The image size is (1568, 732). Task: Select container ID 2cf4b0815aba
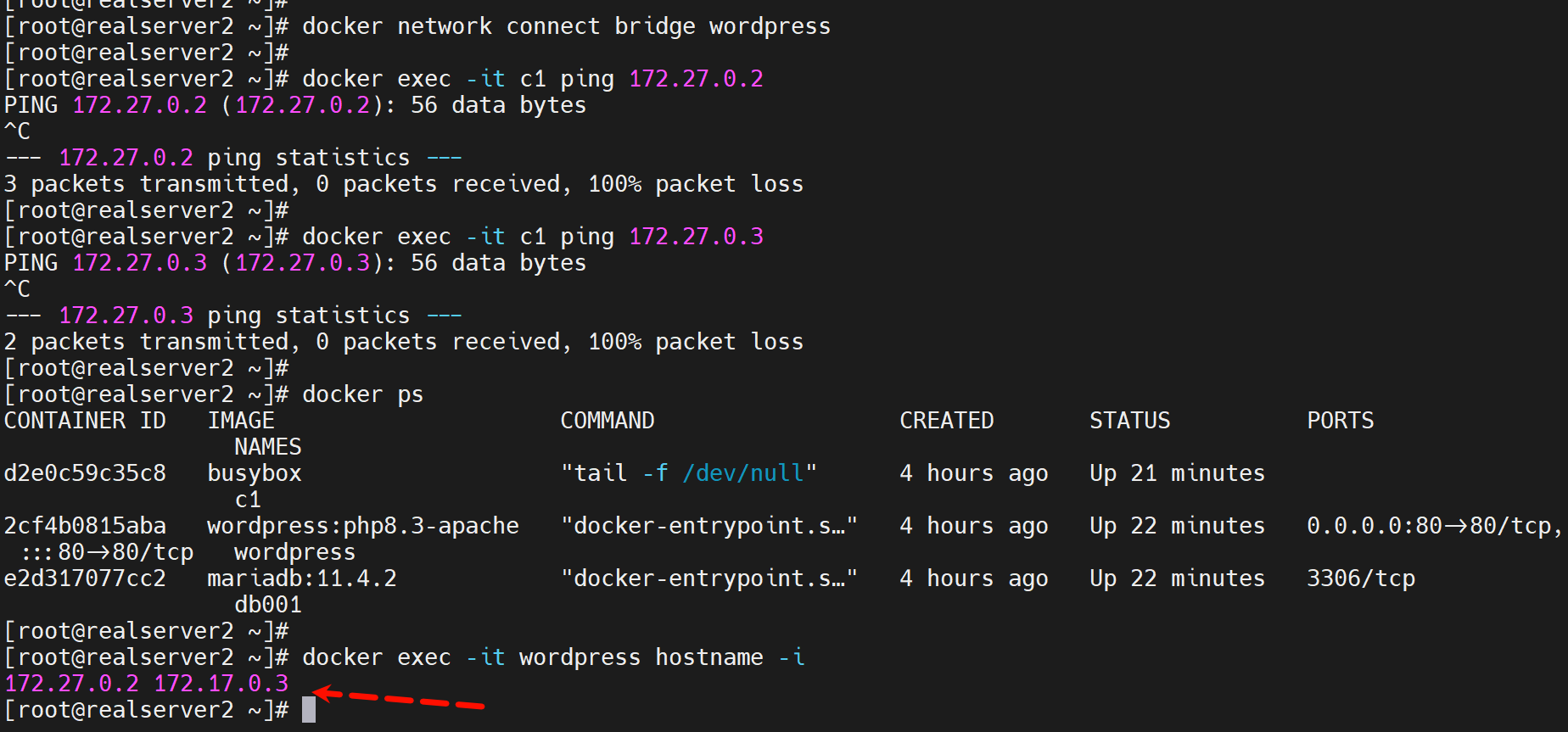85,526
